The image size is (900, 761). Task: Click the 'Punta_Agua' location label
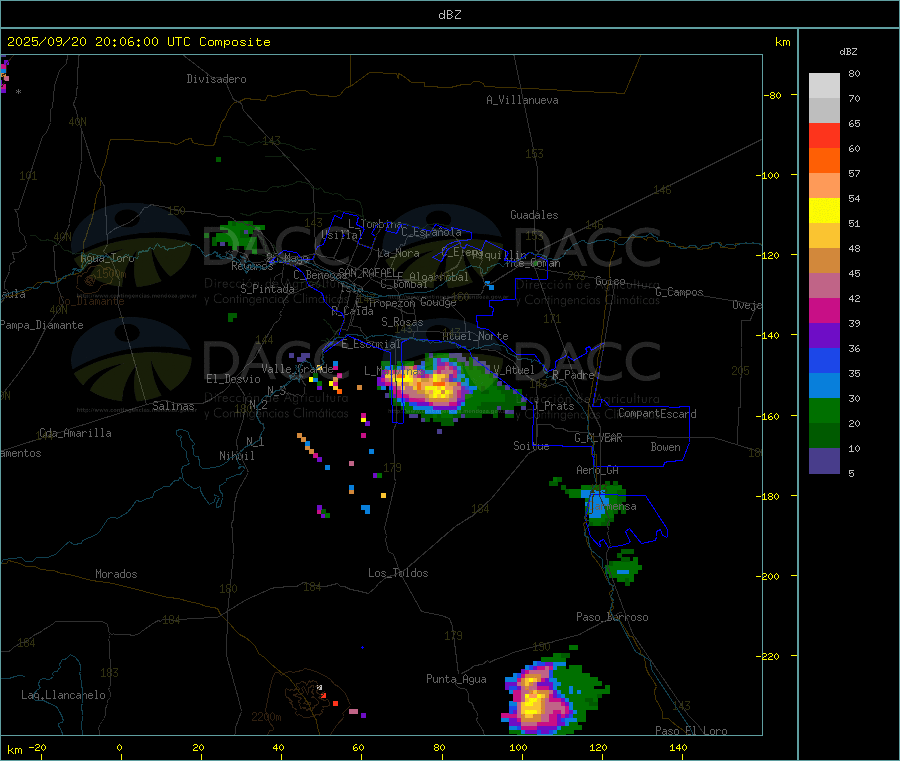456,679
